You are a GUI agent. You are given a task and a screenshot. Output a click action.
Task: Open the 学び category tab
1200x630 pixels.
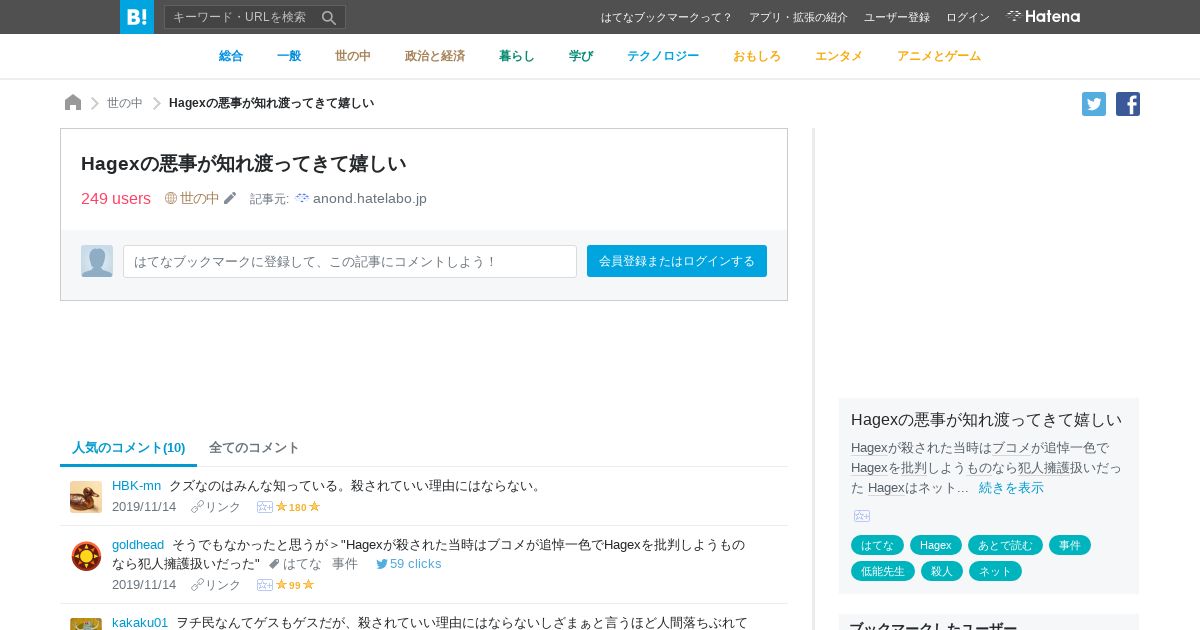click(581, 56)
